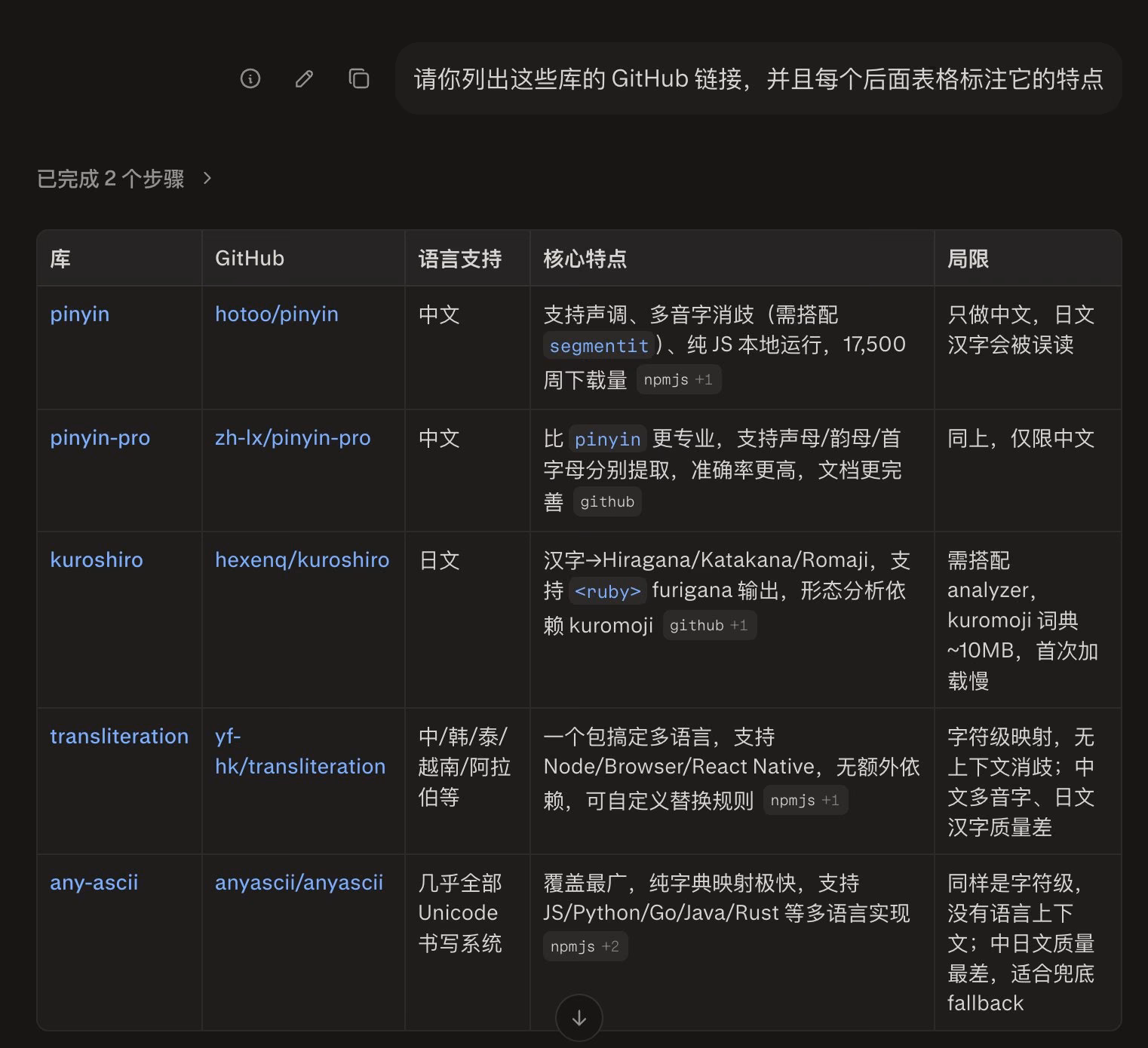Click the 'npmjs +1' citation in the pinyin row

tap(679, 379)
